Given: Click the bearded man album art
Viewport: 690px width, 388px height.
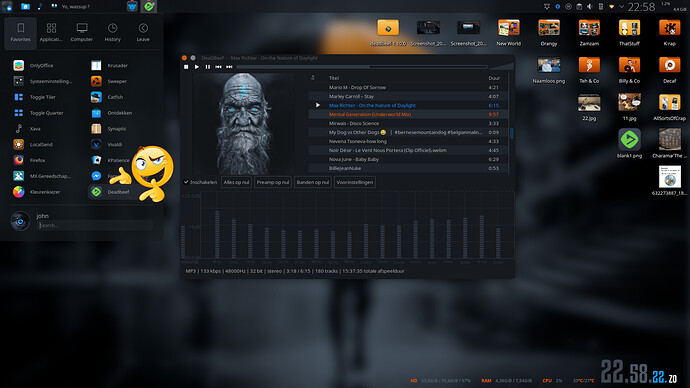Looking at the screenshot, I should pyautogui.click(x=243, y=124).
